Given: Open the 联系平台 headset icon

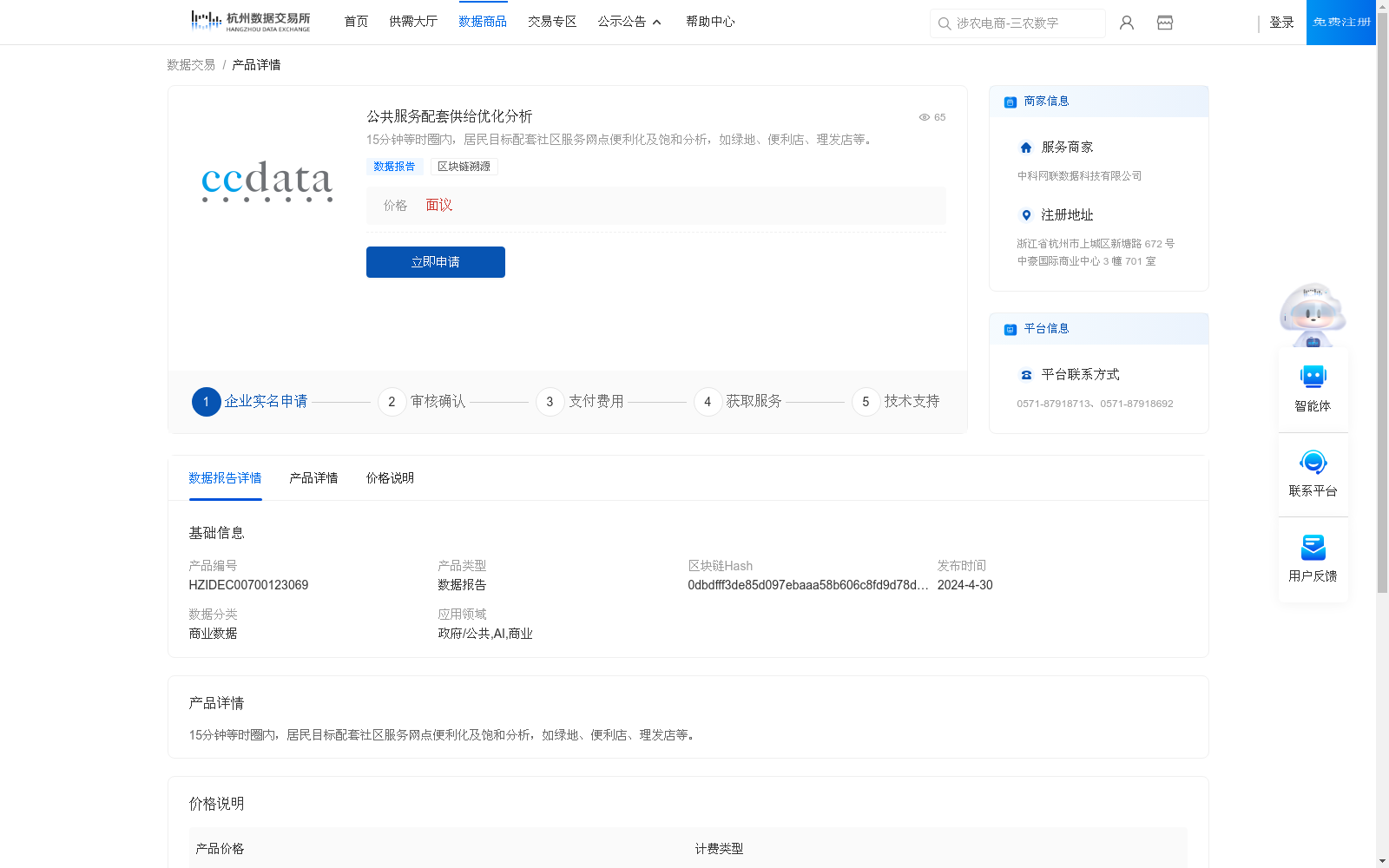Looking at the screenshot, I should coord(1313,462).
